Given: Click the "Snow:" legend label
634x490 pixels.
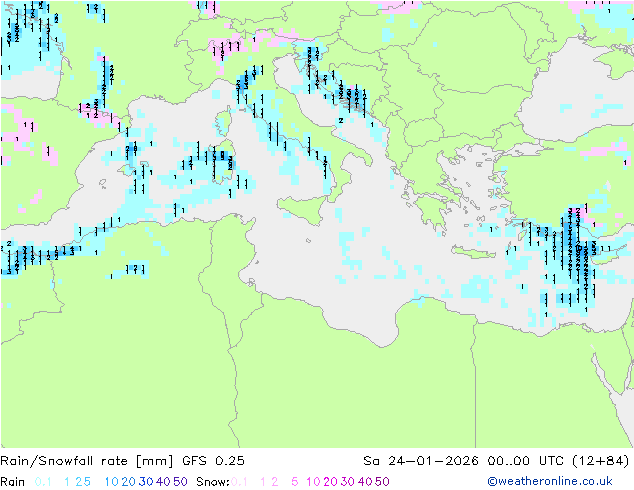Looking at the screenshot, I should [x=213, y=482].
